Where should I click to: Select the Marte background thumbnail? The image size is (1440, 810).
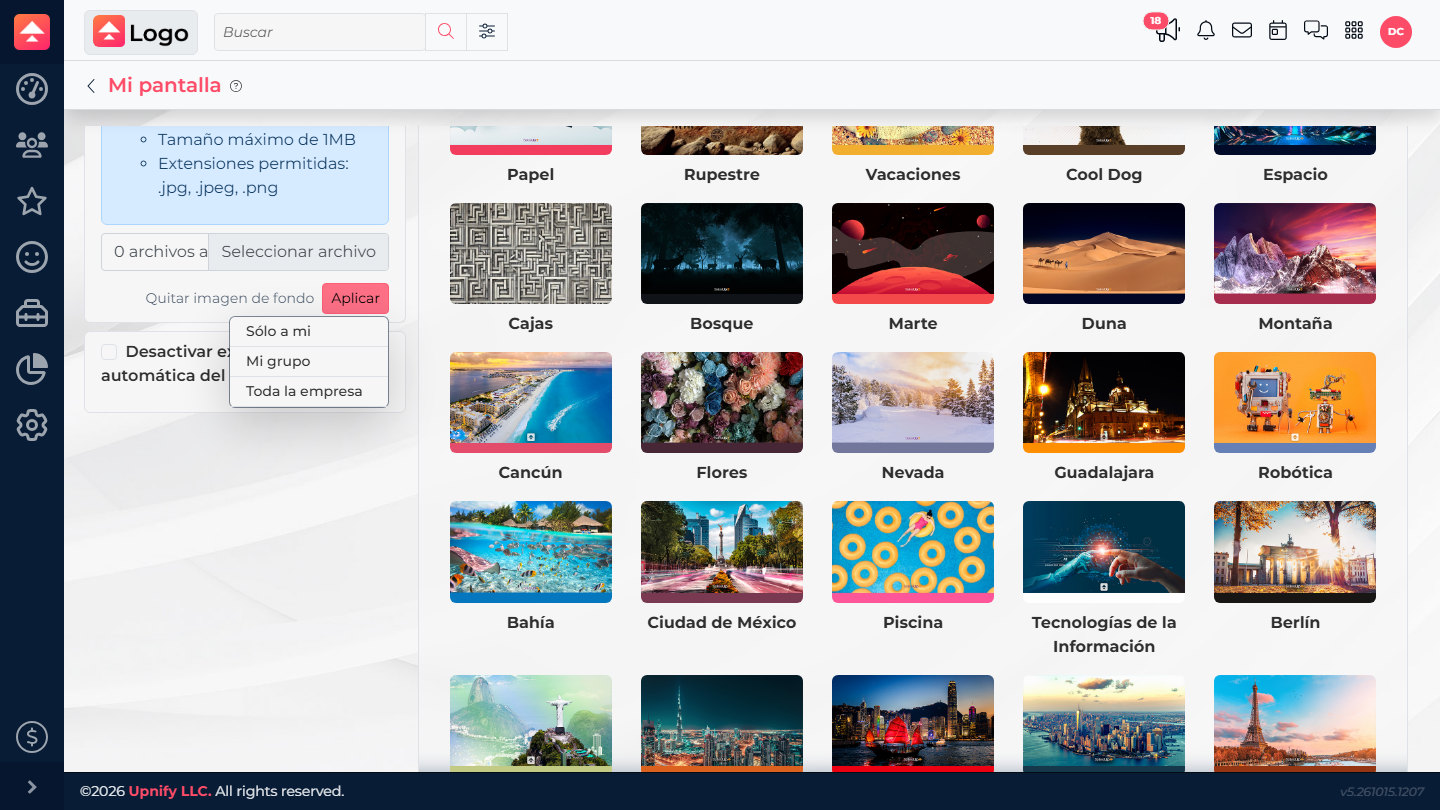coord(913,253)
